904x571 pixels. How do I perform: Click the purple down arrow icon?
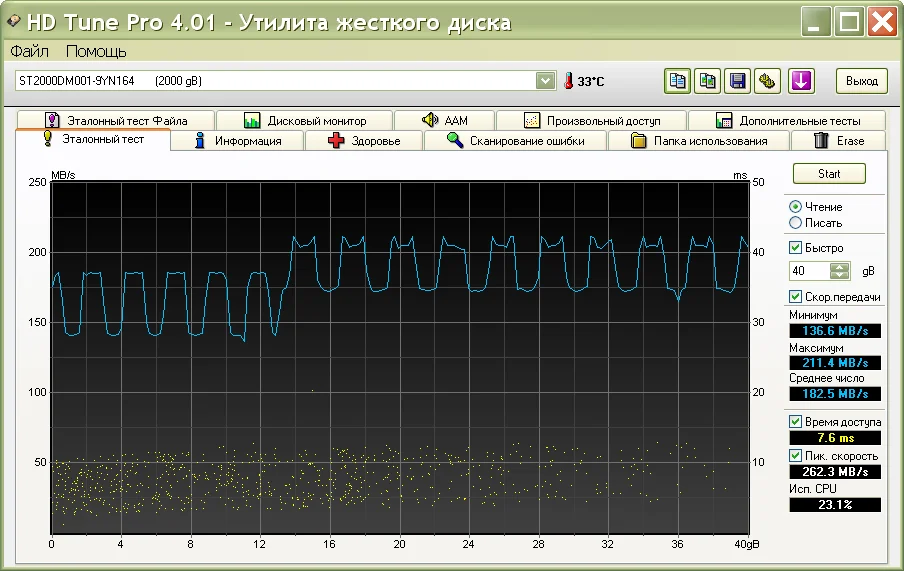coord(800,81)
